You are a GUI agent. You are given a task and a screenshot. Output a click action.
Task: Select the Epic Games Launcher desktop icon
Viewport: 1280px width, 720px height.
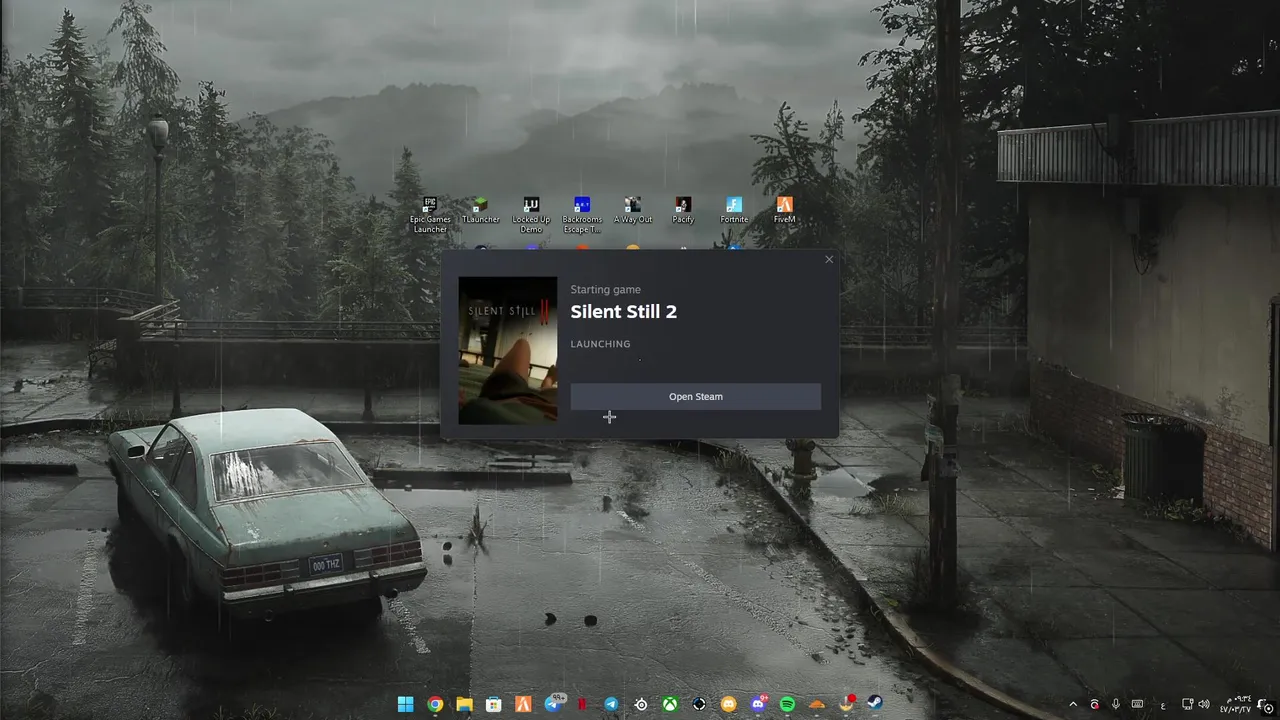pos(430,215)
